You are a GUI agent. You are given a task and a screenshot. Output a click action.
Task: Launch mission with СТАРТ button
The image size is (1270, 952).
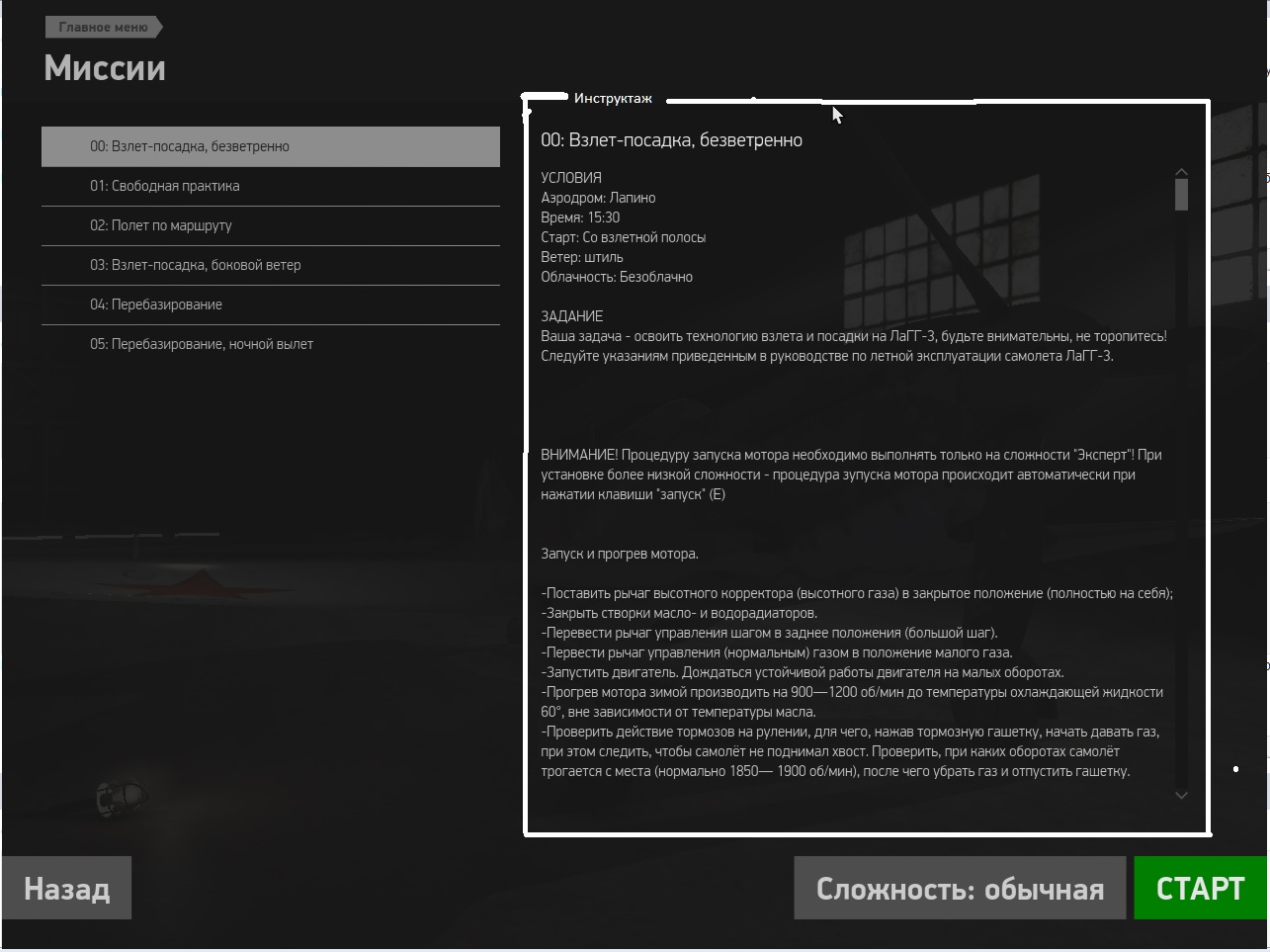pyautogui.click(x=1200, y=888)
